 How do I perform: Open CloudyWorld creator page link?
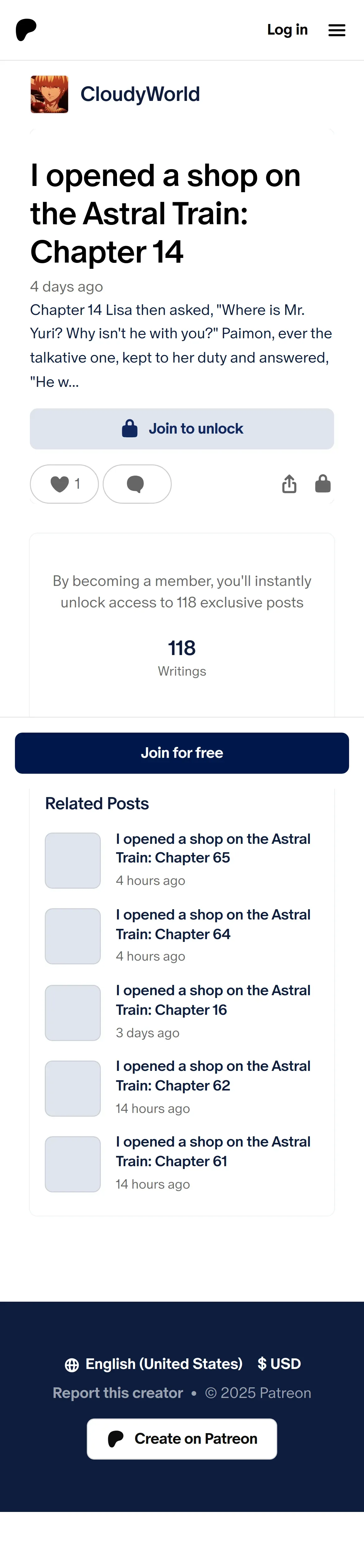140,94
